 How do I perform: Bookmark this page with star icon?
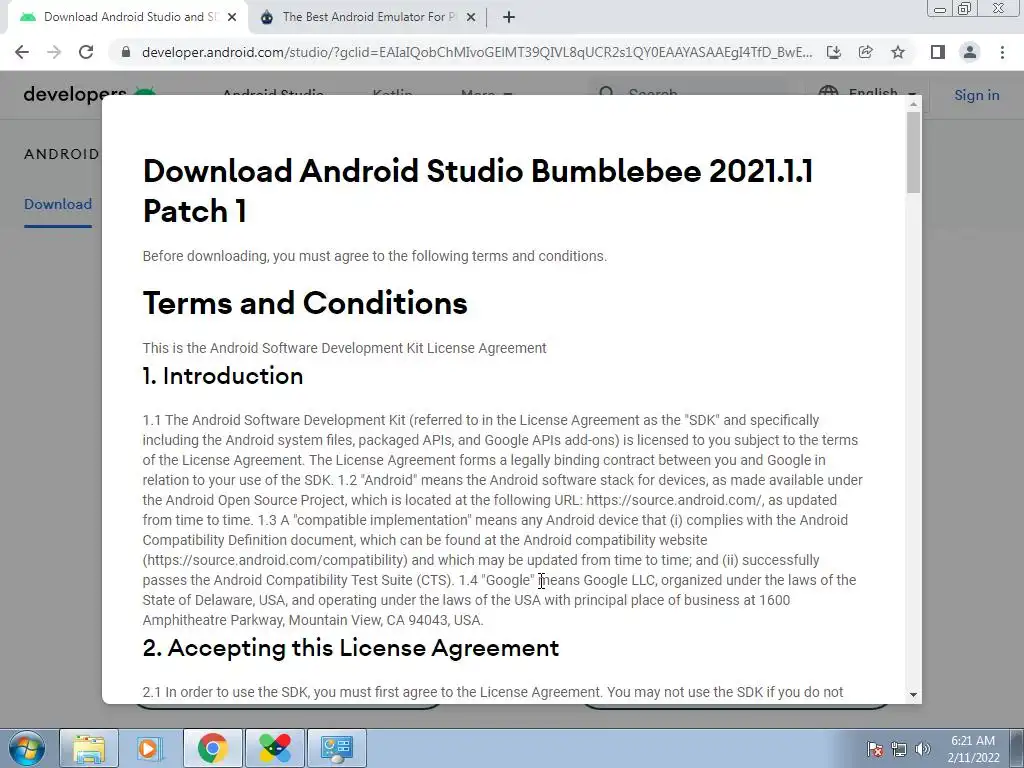(898, 52)
